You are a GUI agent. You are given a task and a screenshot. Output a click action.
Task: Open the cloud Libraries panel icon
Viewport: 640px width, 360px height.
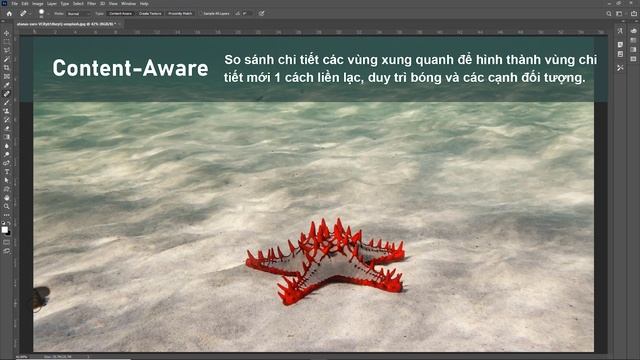pos(633,31)
